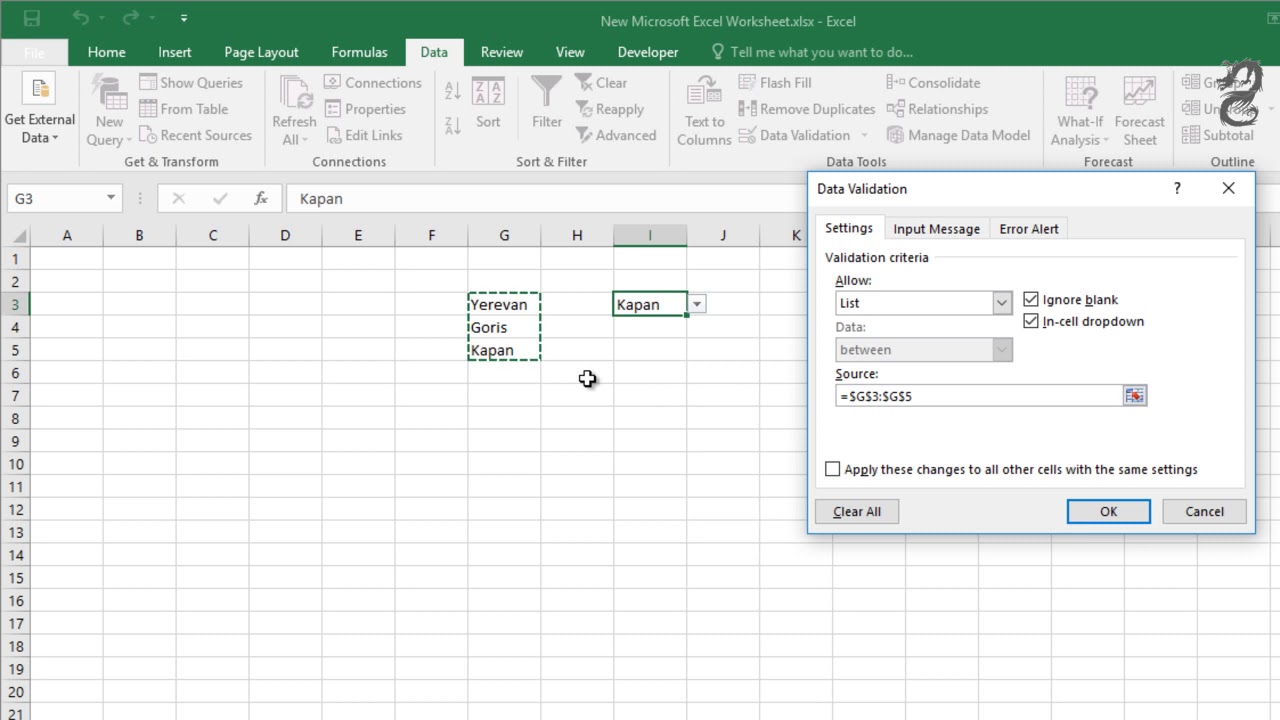Click into the Source input field

click(x=980, y=396)
